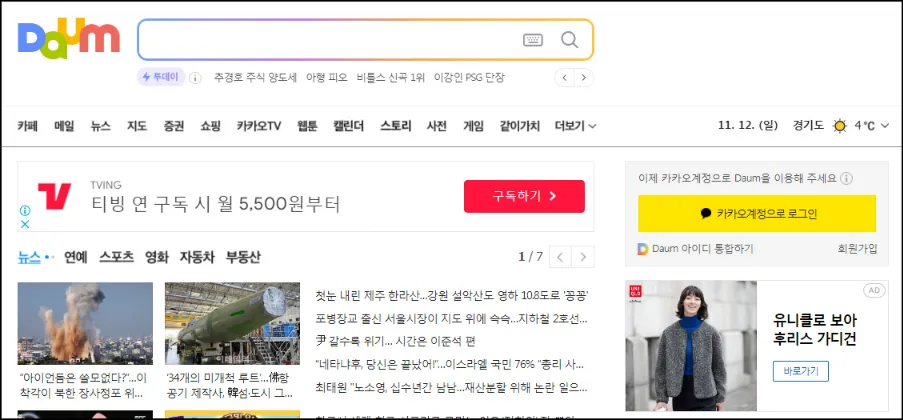Open 사전 from the service menu
Image resolution: width=903 pixels, height=420 pixels.
(x=437, y=126)
